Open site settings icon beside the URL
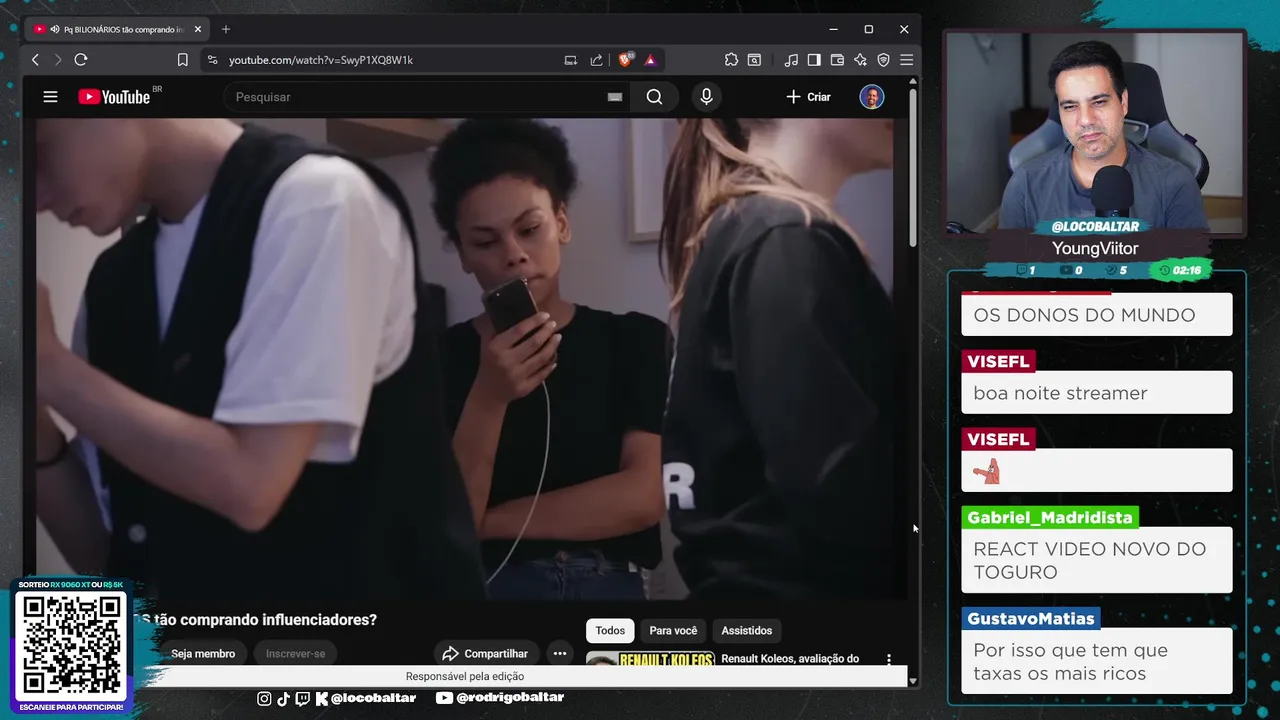This screenshot has width=1280, height=720. click(x=212, y=60)
